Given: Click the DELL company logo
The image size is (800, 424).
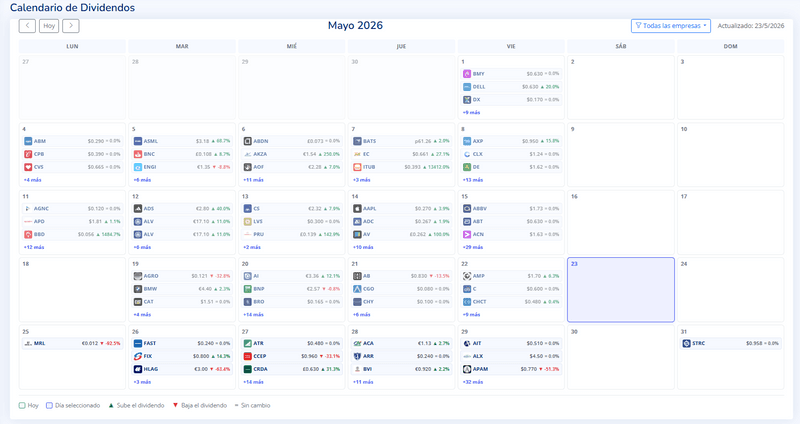Looking at the screenshot, I should [x=467, y=87].
